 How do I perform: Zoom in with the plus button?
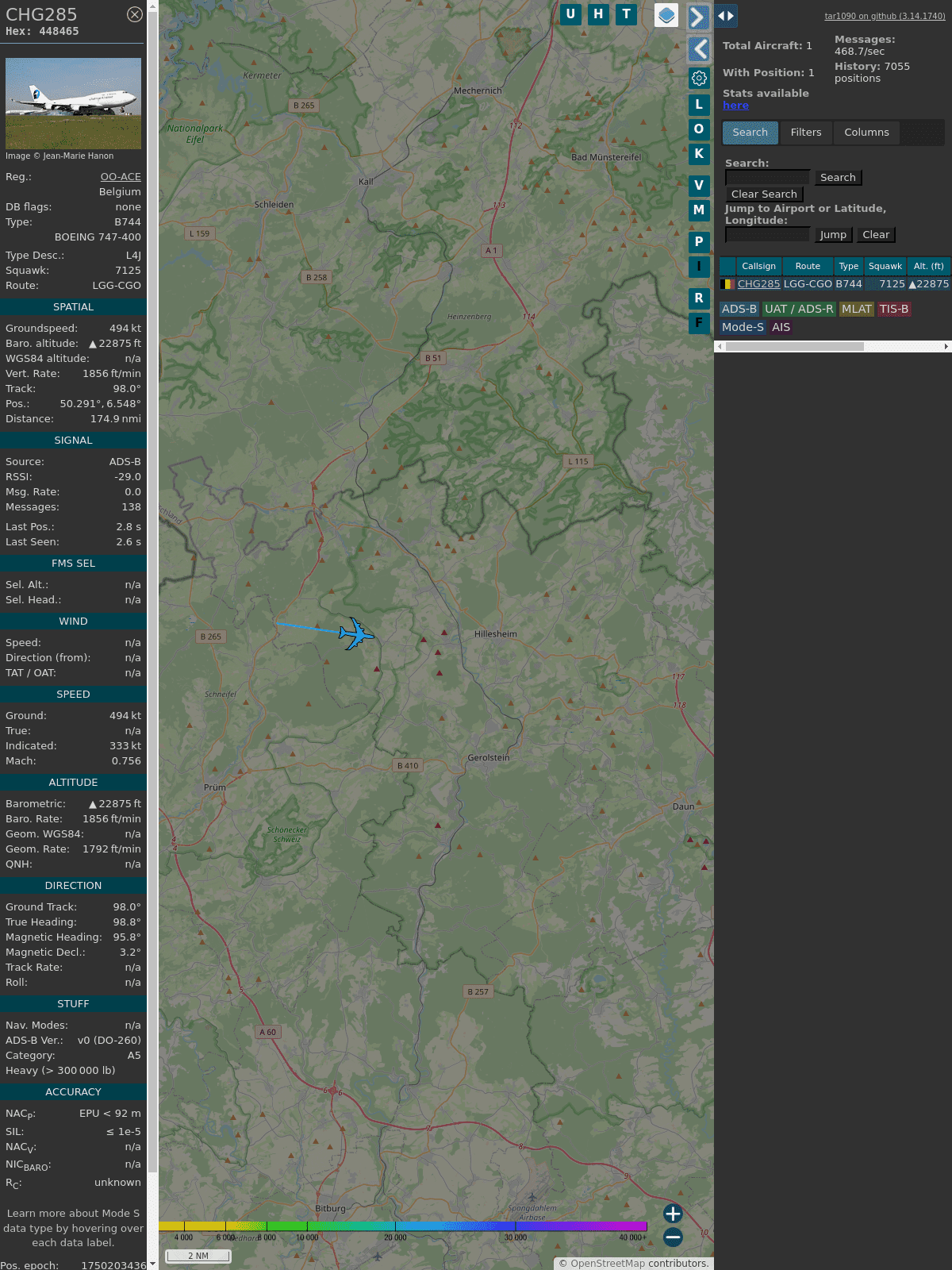click(x=673, y=1213)
